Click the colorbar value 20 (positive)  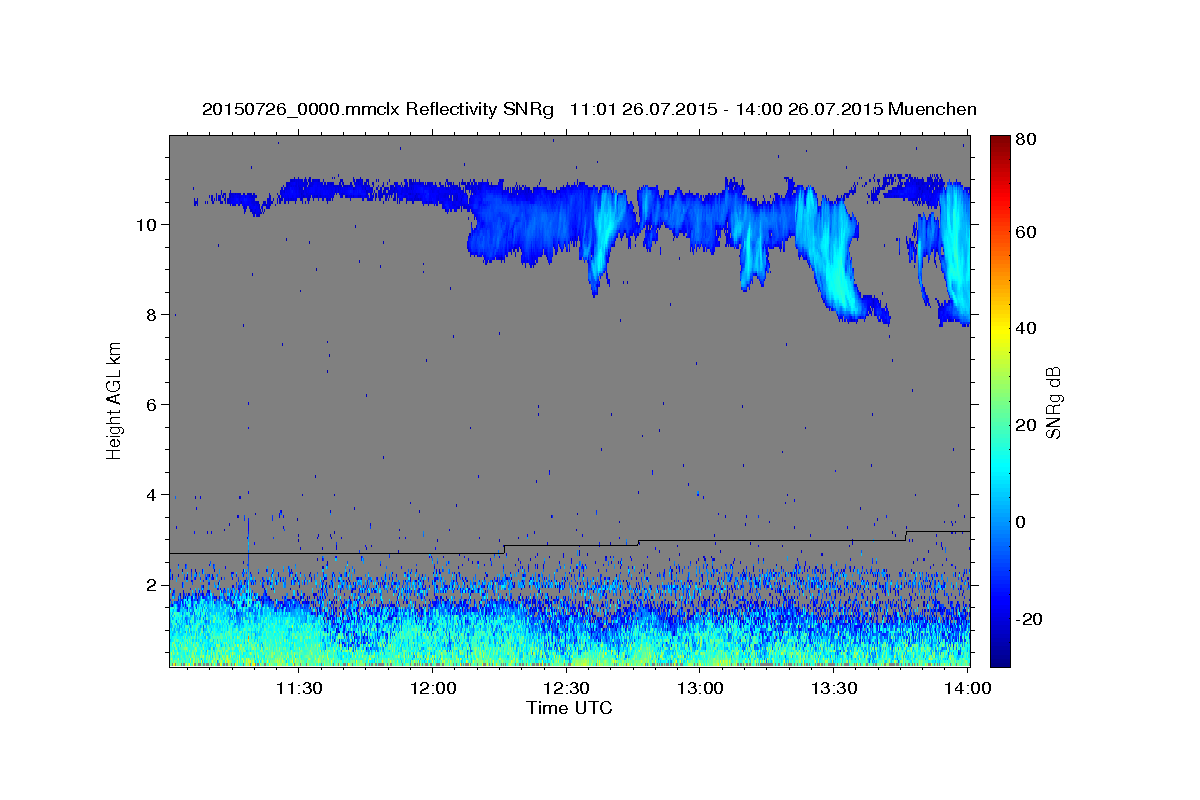(1027, 425)
